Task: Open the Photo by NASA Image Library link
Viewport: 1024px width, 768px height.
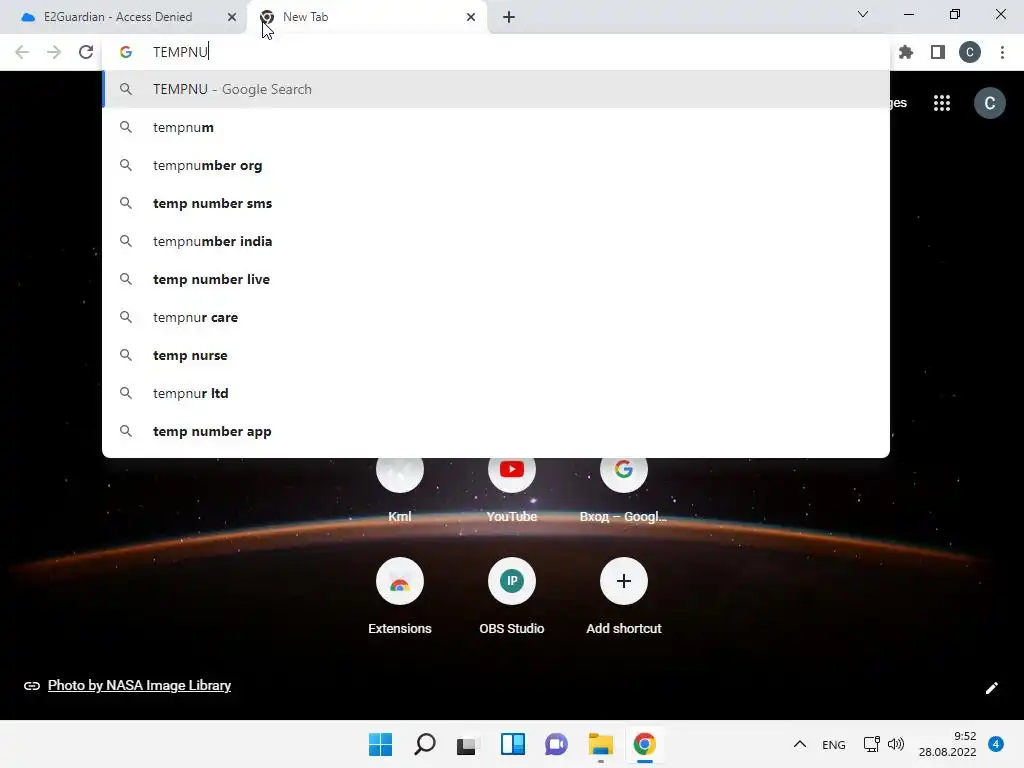Action: click(x=139, y=685)
